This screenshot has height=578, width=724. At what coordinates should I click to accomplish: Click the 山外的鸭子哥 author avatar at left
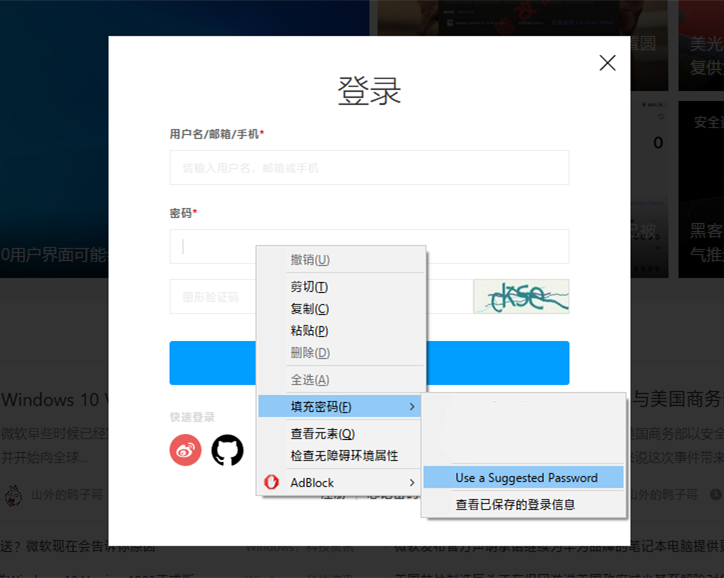point(13,494)
